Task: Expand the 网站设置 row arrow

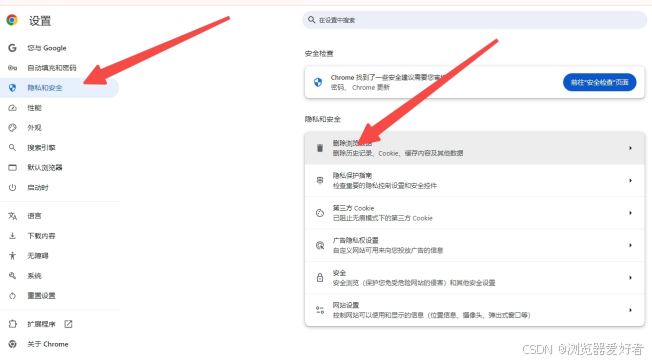Action: tap(630, 310)
